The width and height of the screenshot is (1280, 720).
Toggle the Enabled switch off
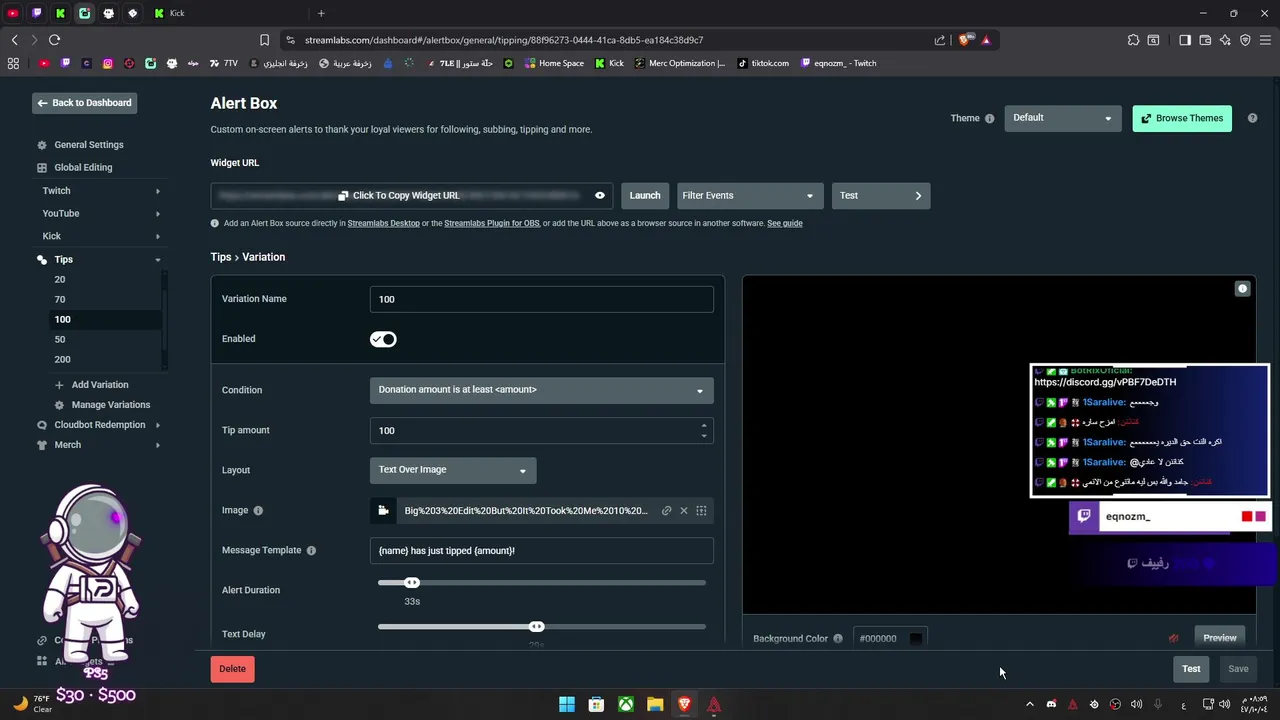click(383, 339)
